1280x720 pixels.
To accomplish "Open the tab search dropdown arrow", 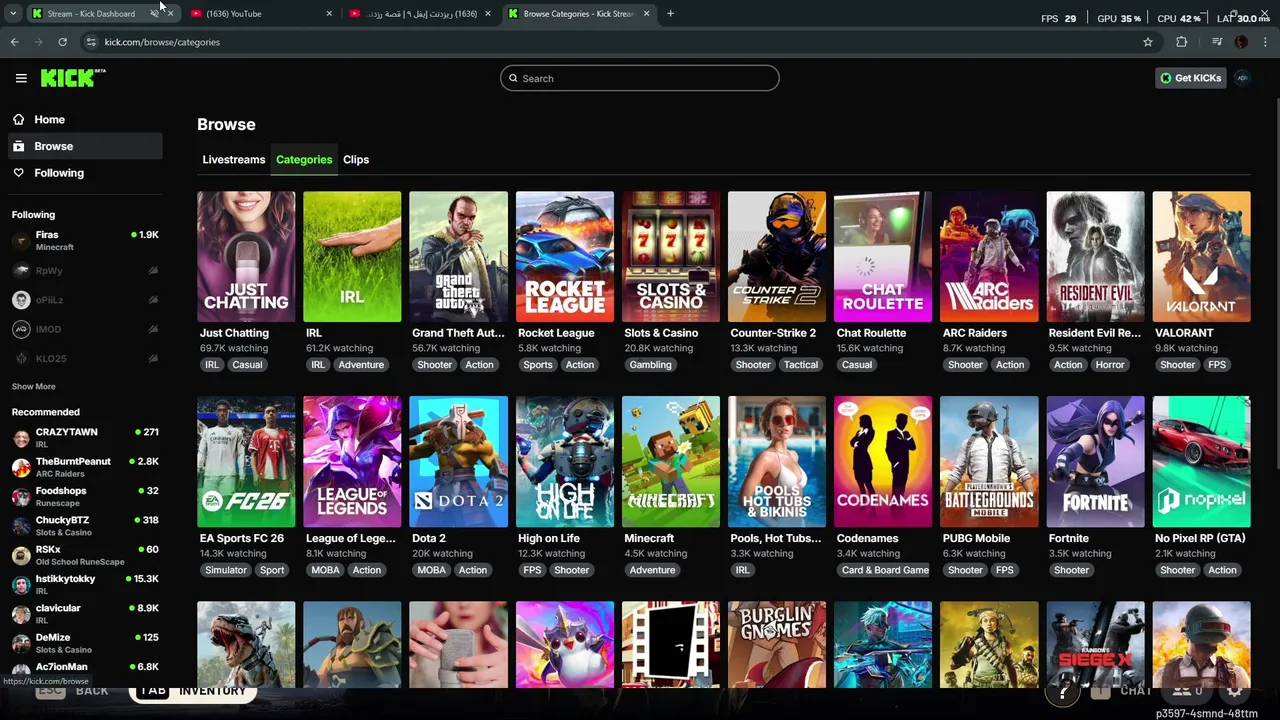I will pyautogui.click(x=12, y=14).
